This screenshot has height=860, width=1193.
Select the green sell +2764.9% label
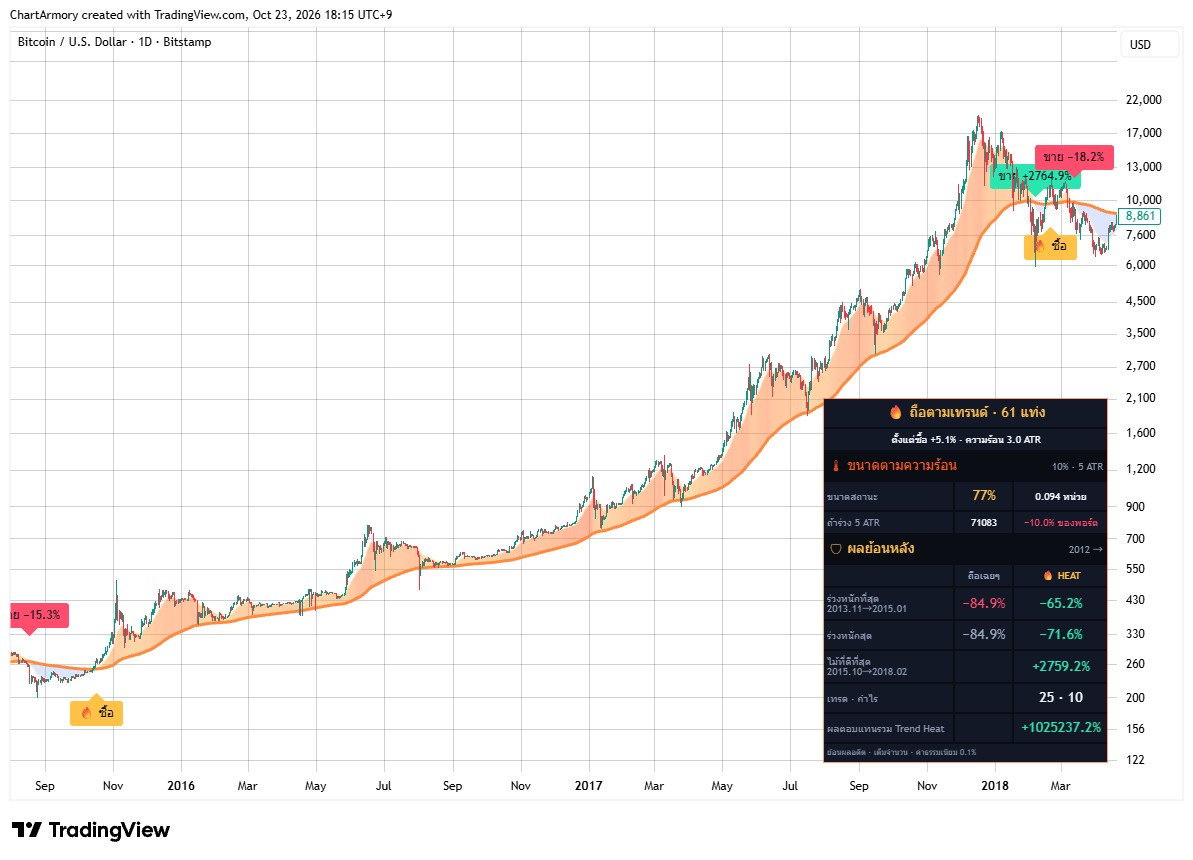click(x=1035, y=177)
